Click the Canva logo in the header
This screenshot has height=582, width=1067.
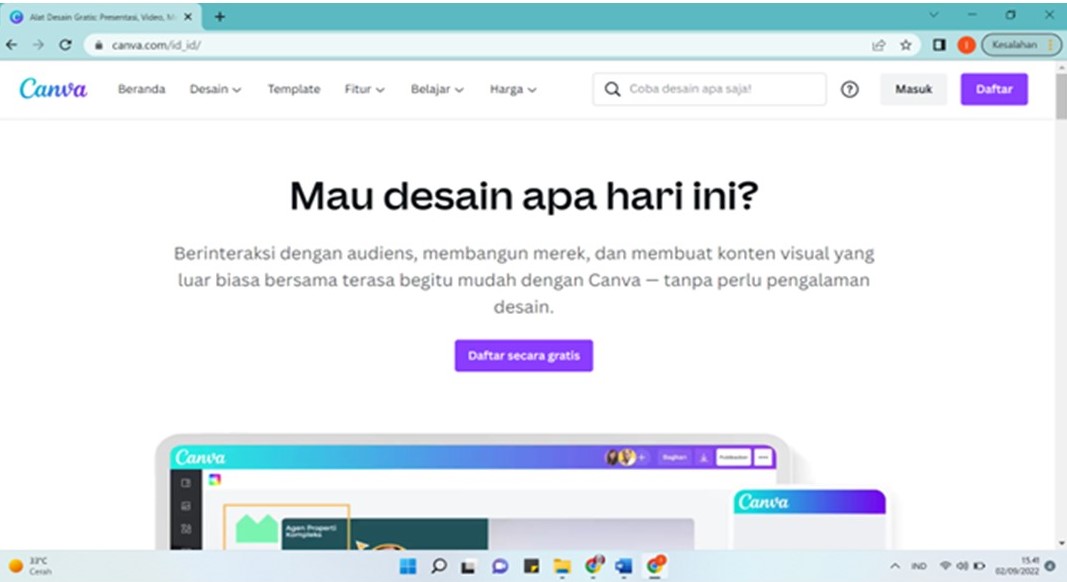(x=53, y=89)
